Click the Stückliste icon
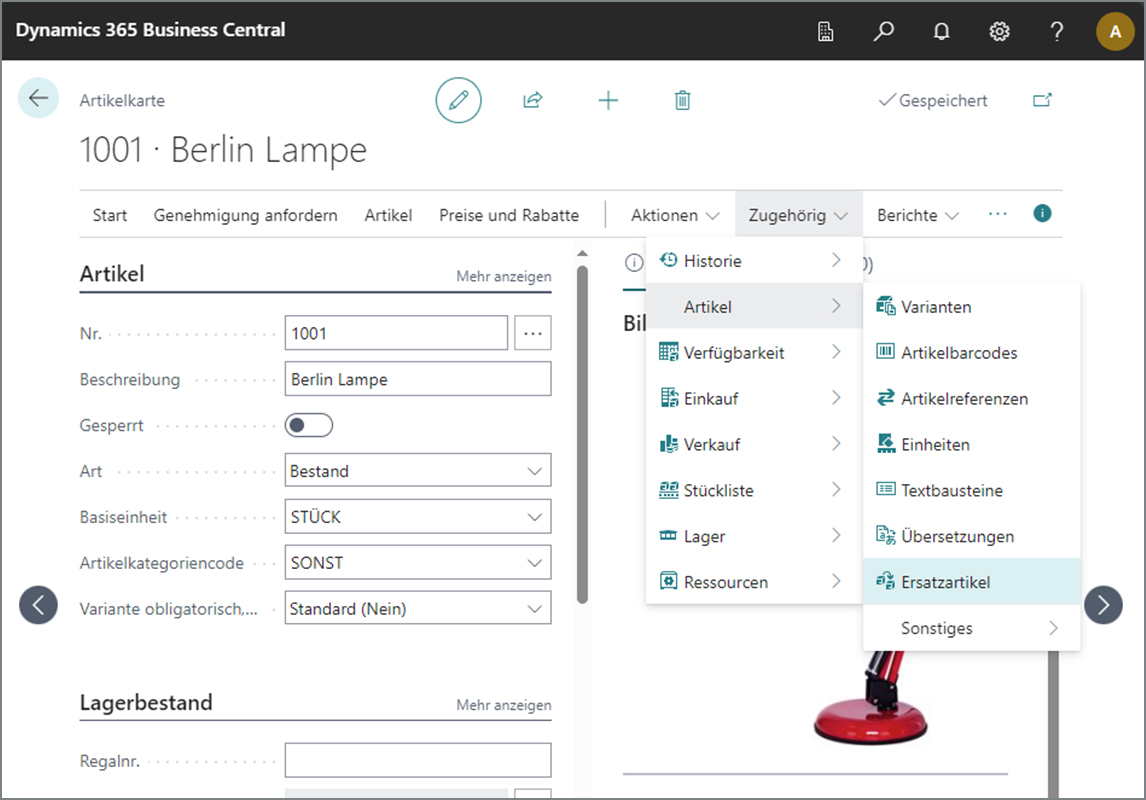Image resolution: width=1146 pixels, height=800 pixels. [x=668, y=490]
